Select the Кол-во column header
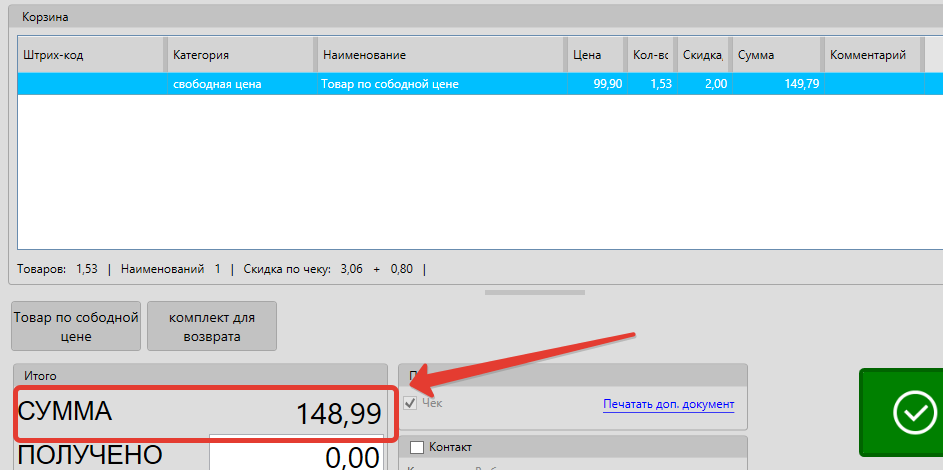The height and width of the screenshot is (470, 943). tap(651, 55)
